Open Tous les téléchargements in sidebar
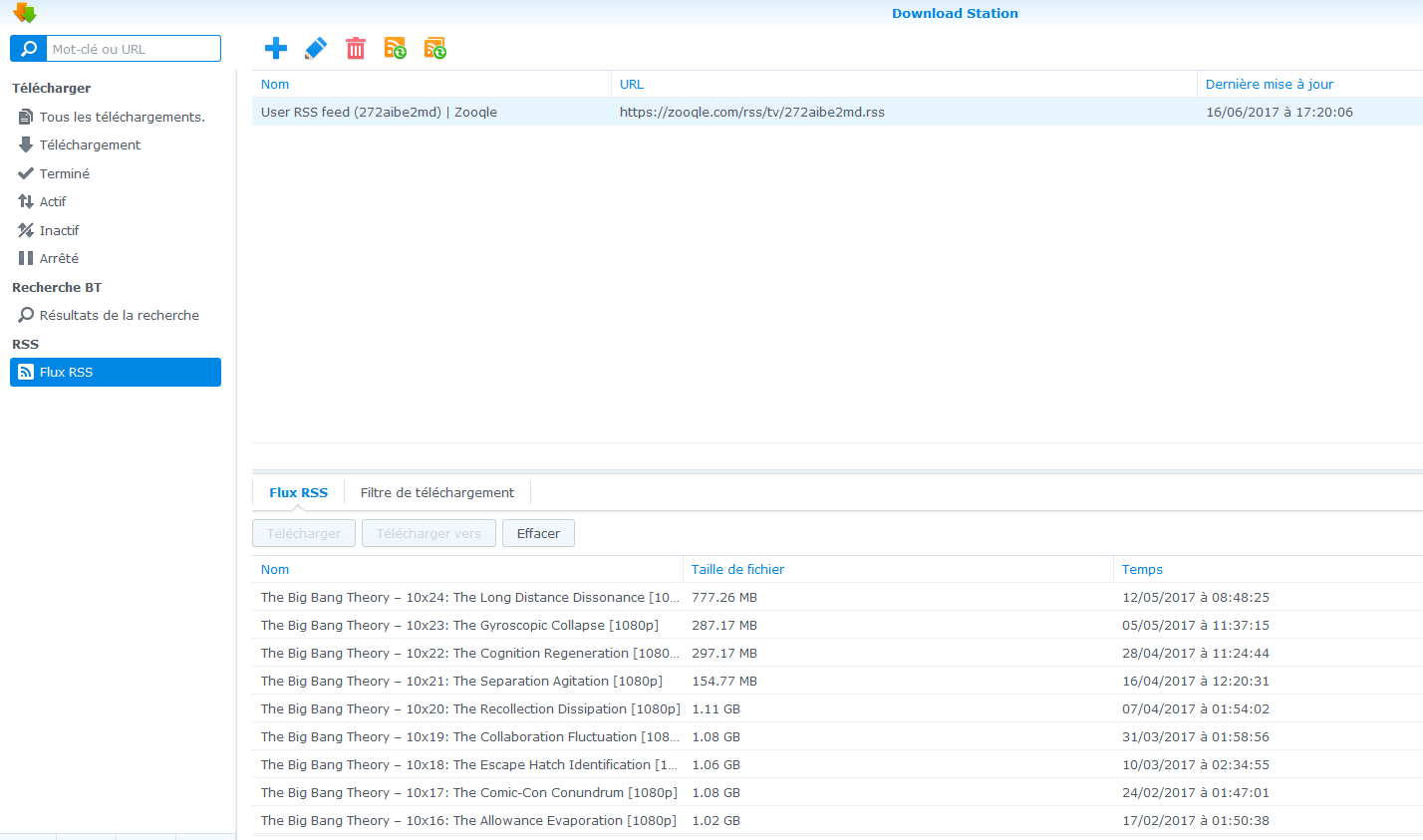 tap(122, 117)
